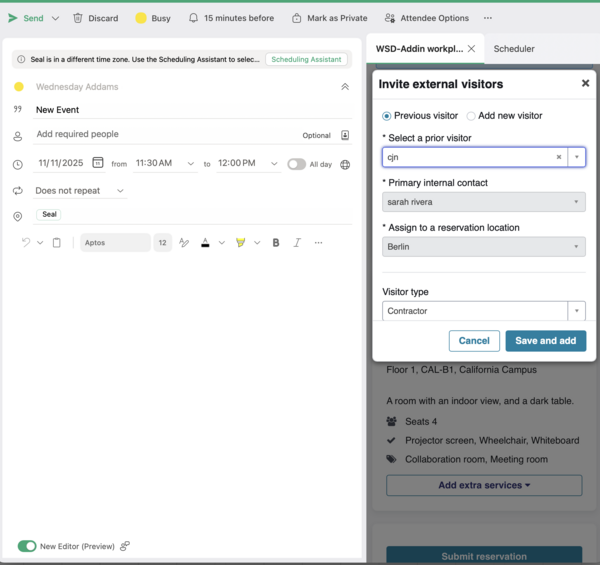Toggle the New Editor (Preview) switch

(x=27, y=546)
